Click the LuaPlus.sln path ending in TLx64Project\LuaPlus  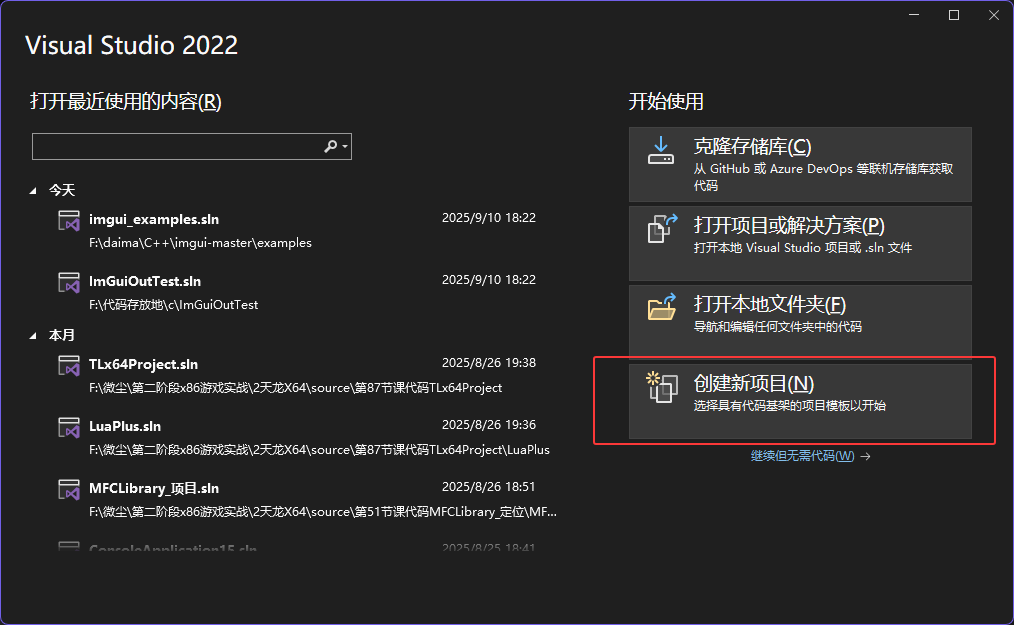tap(319, 450)
